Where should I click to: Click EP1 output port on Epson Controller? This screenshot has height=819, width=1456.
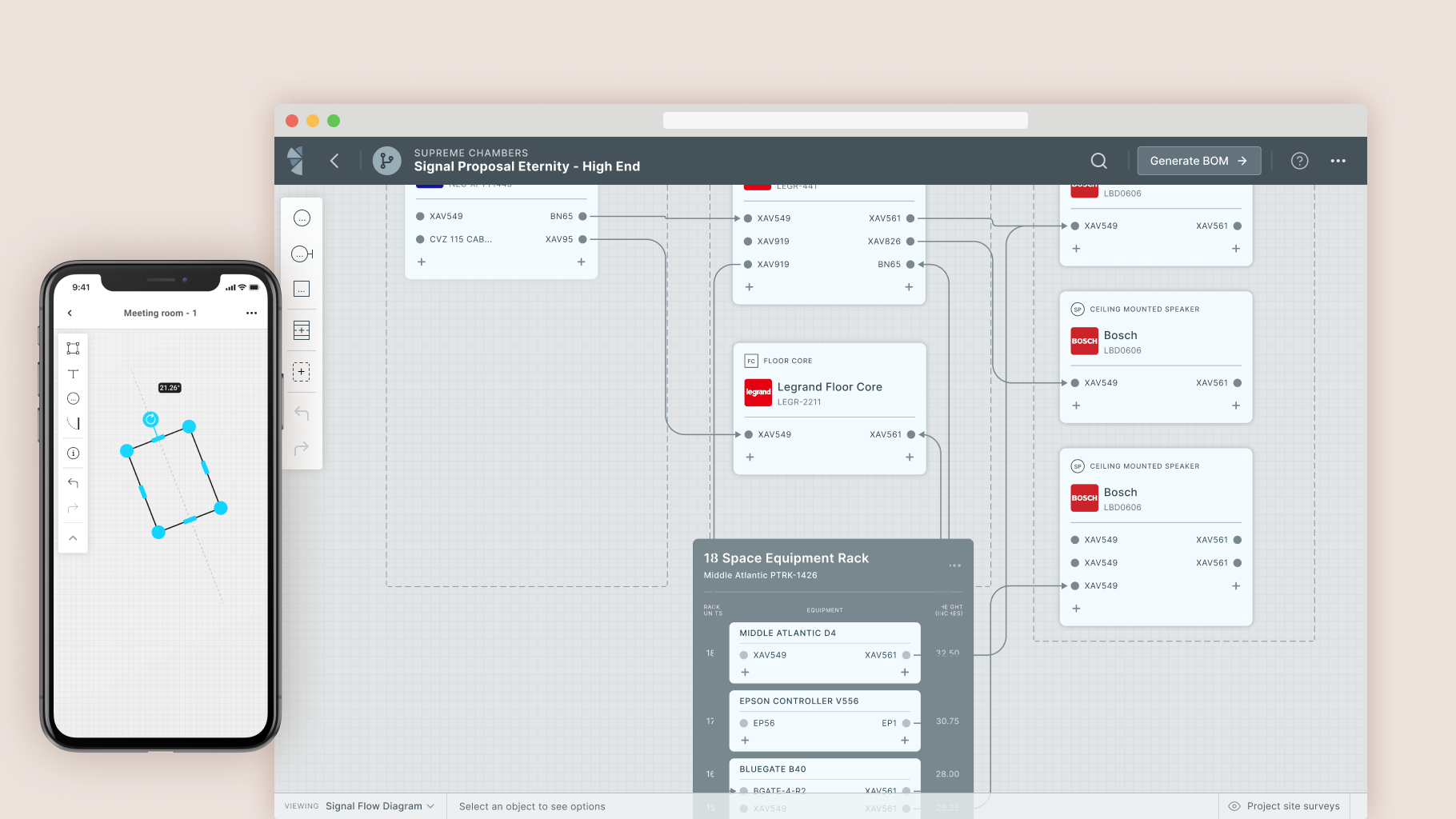coord(906,723)
